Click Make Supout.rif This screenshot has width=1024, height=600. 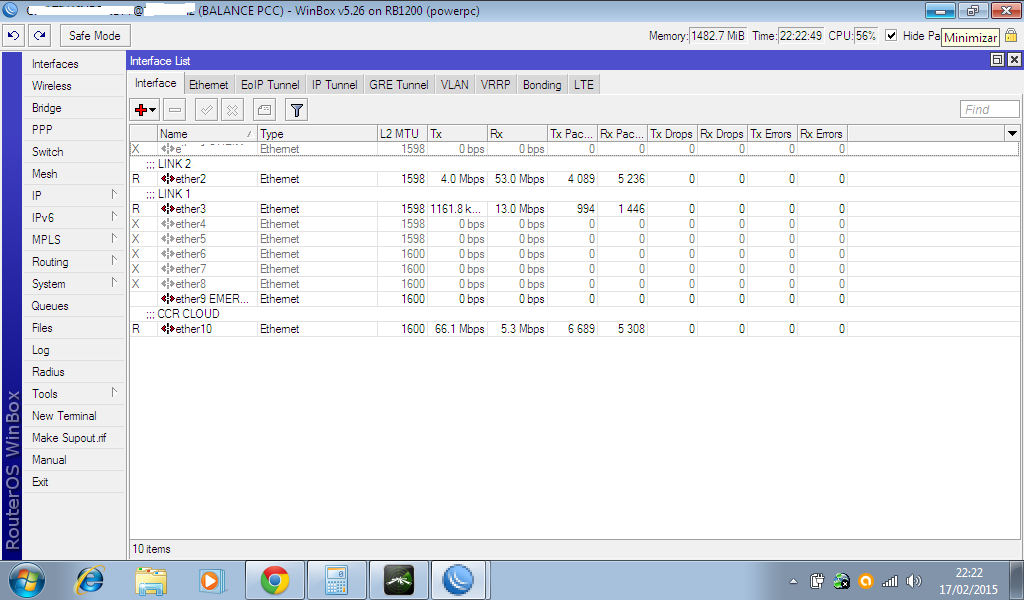74,438
